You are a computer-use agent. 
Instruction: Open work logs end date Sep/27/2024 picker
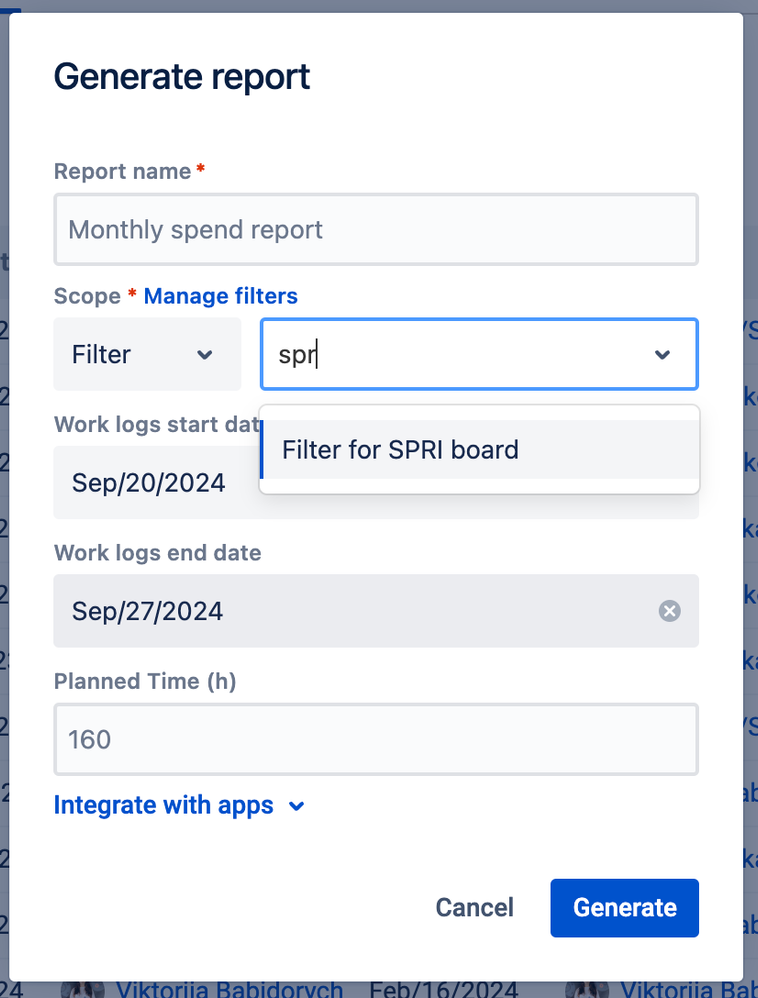[x=350, y=611]
